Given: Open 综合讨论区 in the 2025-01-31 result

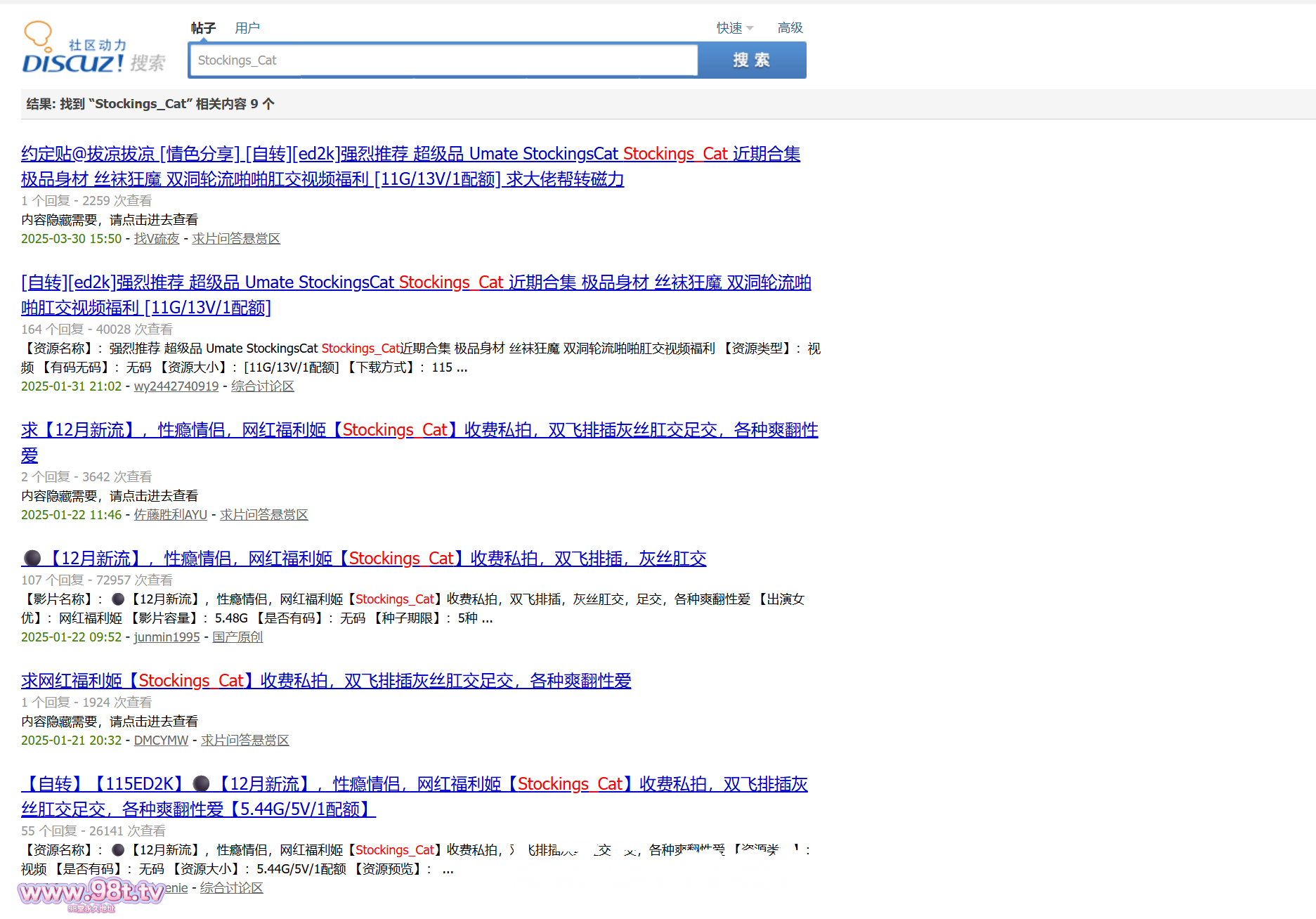Looking at the screenshot, I should pos(263,386).
